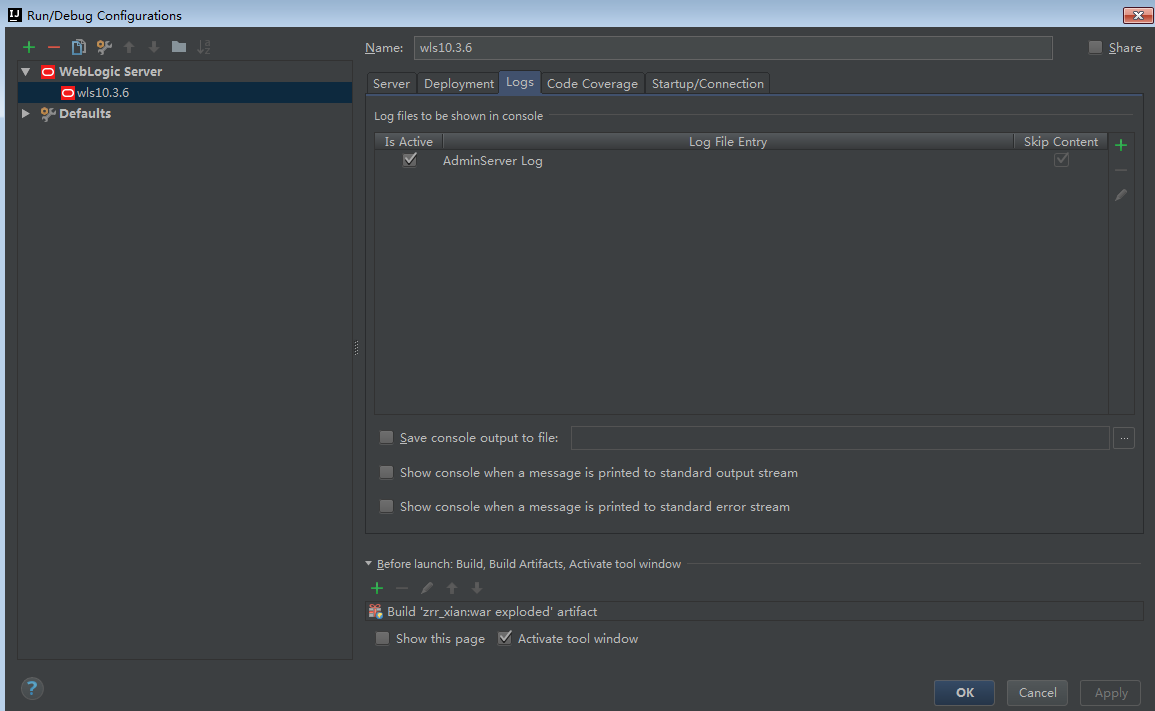Screen dimensions: 1155x711
Task: Create new folder via folder icon
Action: pos(179,47)
